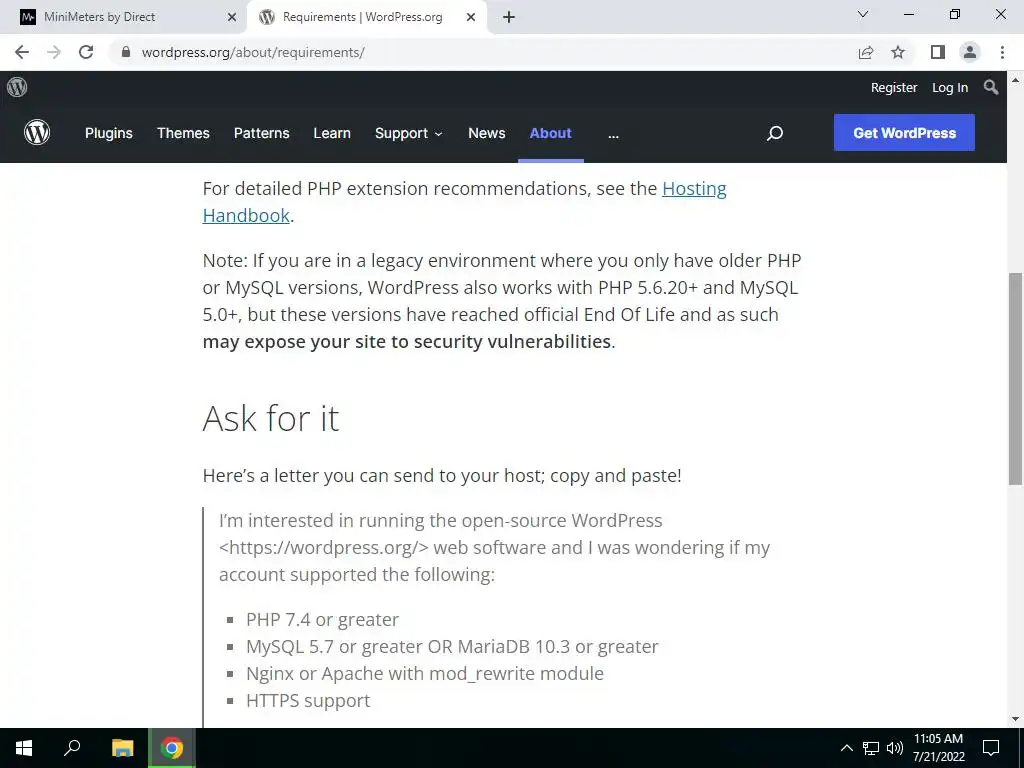
Task: Open the Chrome profile avatar
Action: (970, 52)
